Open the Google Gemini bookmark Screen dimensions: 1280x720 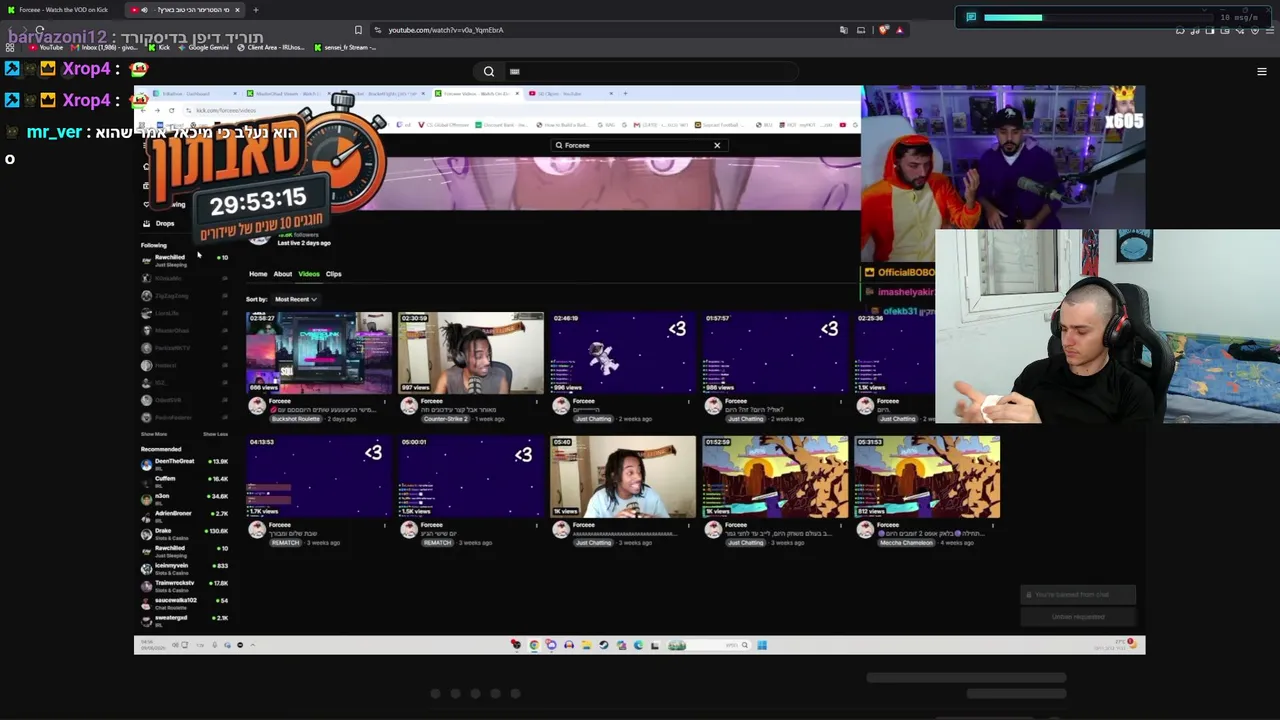point(204,47)
